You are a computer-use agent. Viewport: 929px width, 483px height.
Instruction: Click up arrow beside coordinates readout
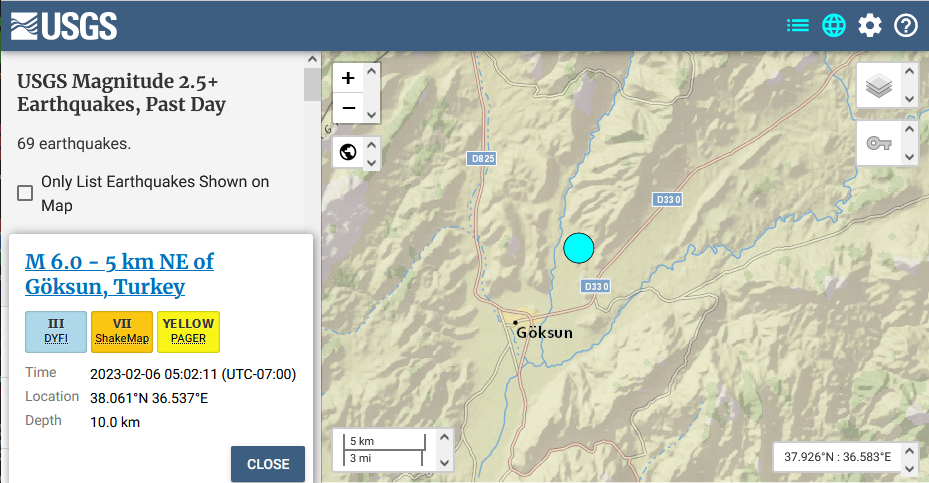point(909,450)
